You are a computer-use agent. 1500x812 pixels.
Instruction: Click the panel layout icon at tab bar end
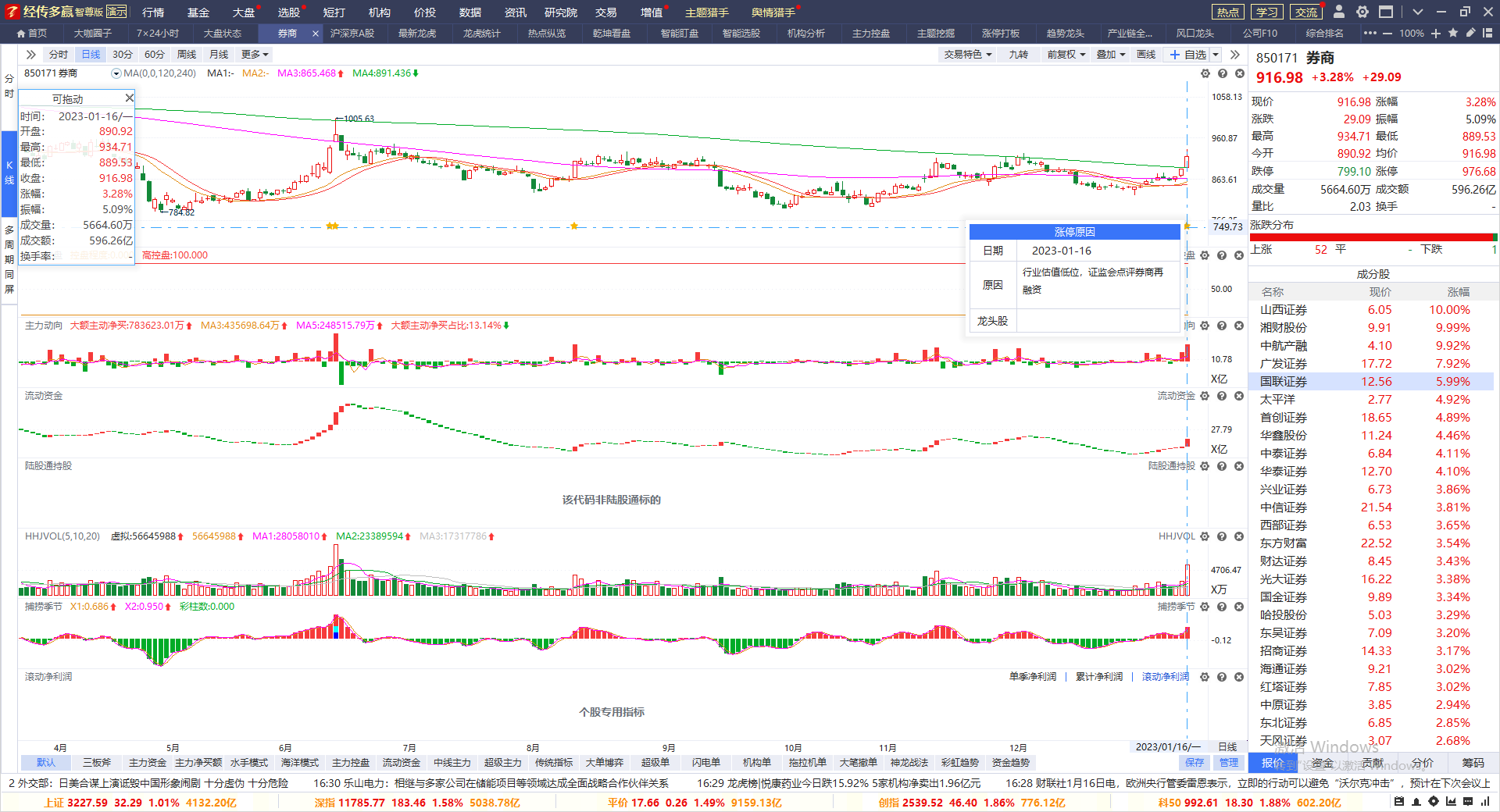click(1487, 33)
